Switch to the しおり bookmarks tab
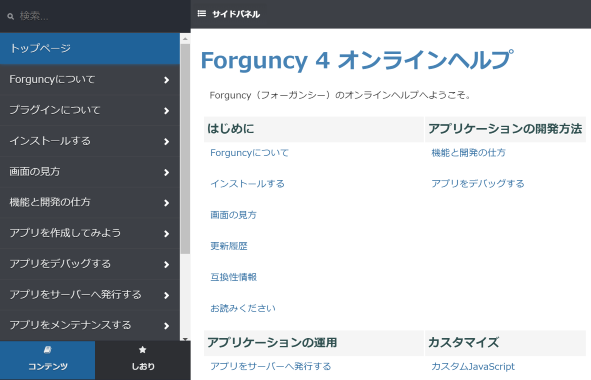Viewport: 591px width, 380px height. (143, 360)
